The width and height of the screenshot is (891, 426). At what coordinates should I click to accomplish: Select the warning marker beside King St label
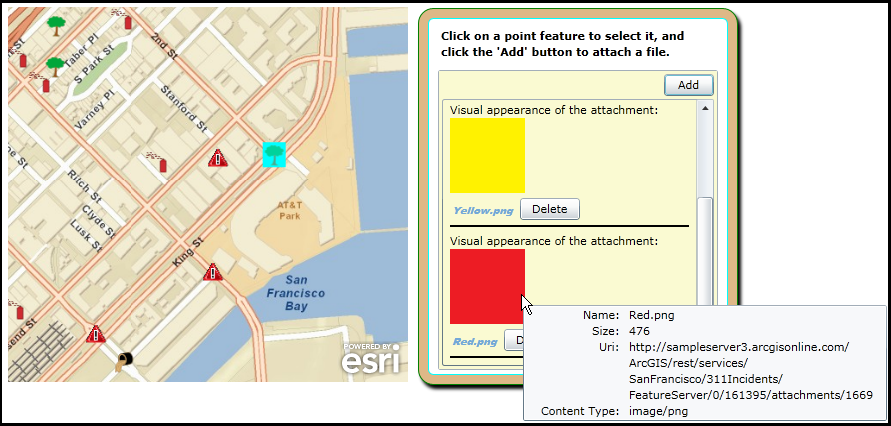click(x=213, y=272)
